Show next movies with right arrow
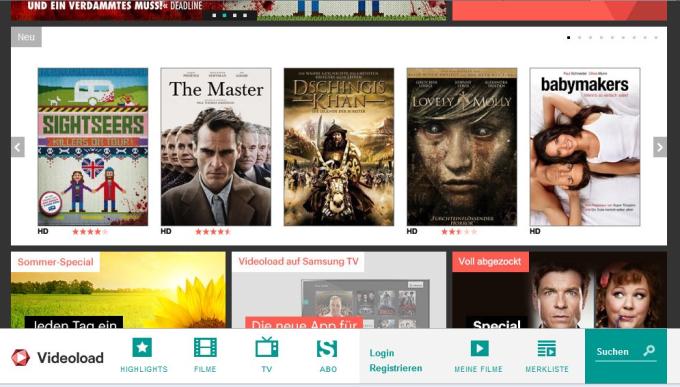Viewport: 680px width, 387px height. point(660,147)
